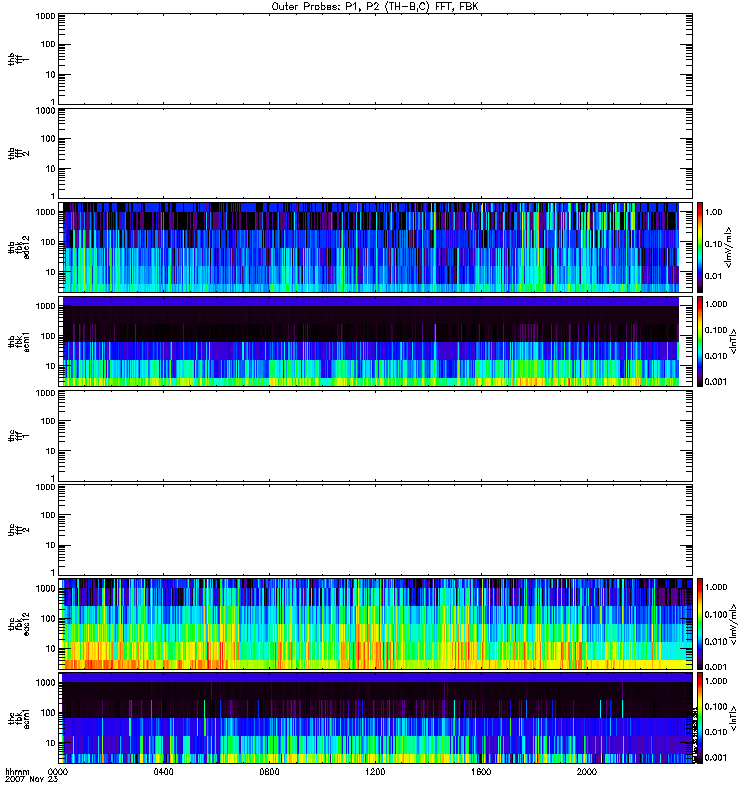The width and height of the screenshot is (750, 800).
Task: Click the color bar beside thc edc12 panel
Action: 700,623
